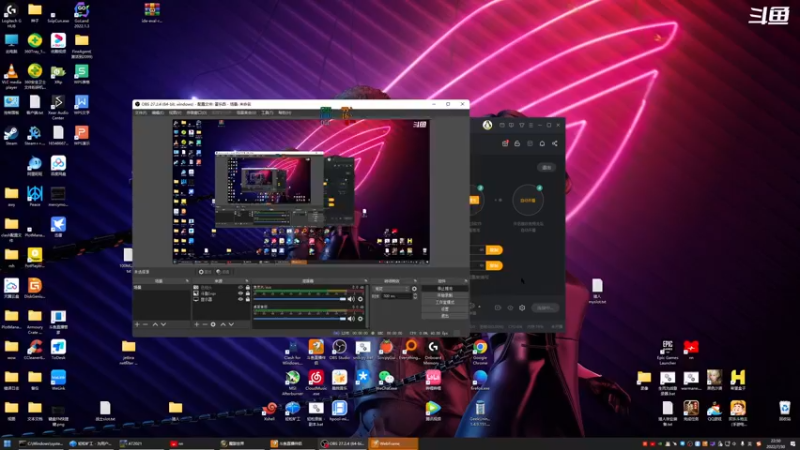Click the transition duration input field

pos(397,296)
